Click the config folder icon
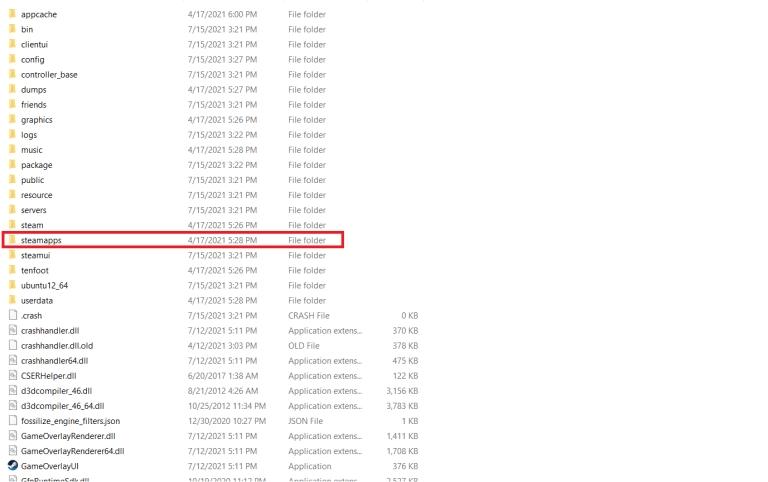 [13, 59]
